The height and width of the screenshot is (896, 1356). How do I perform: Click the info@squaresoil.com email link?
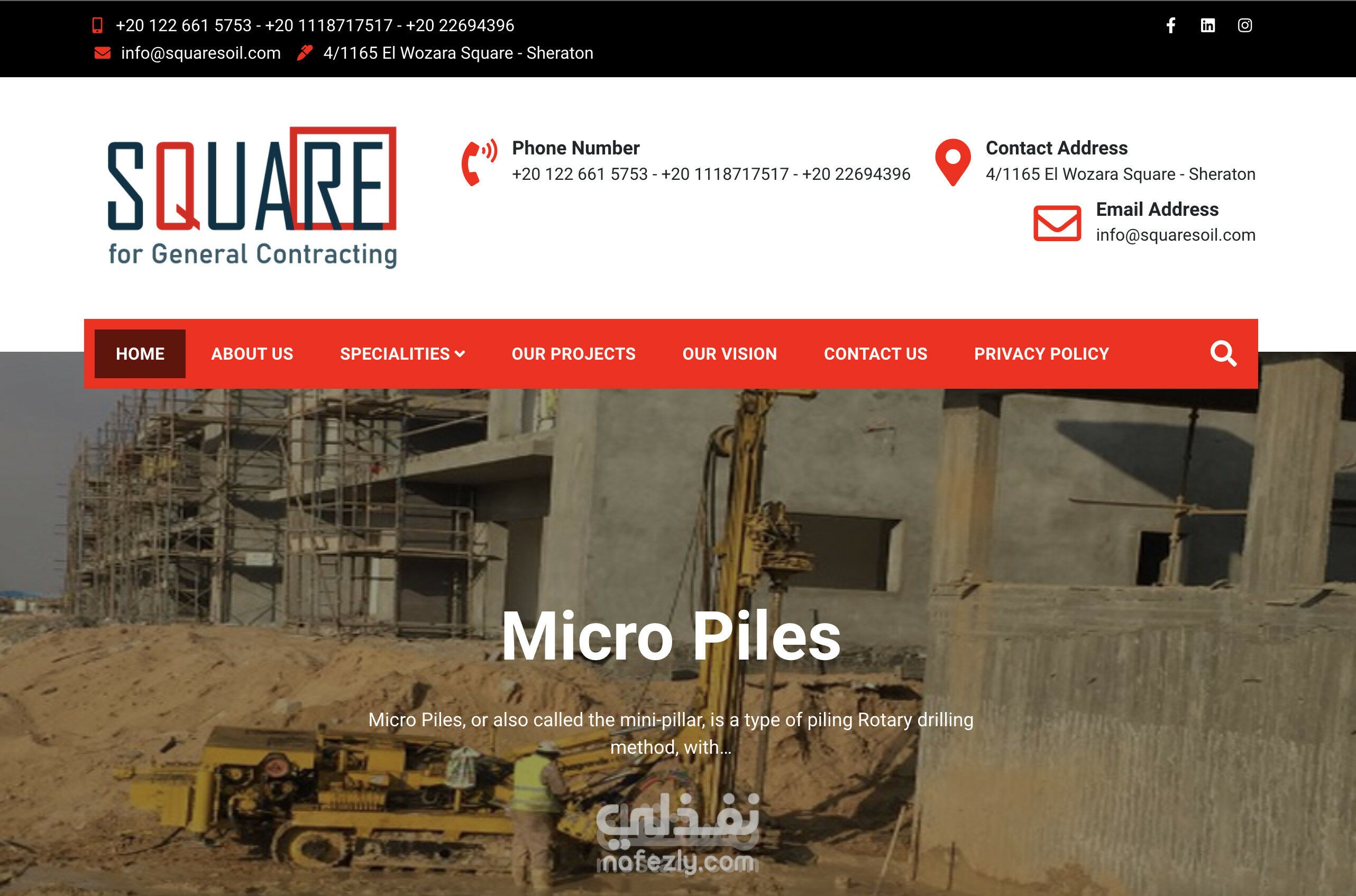(199, 52)
